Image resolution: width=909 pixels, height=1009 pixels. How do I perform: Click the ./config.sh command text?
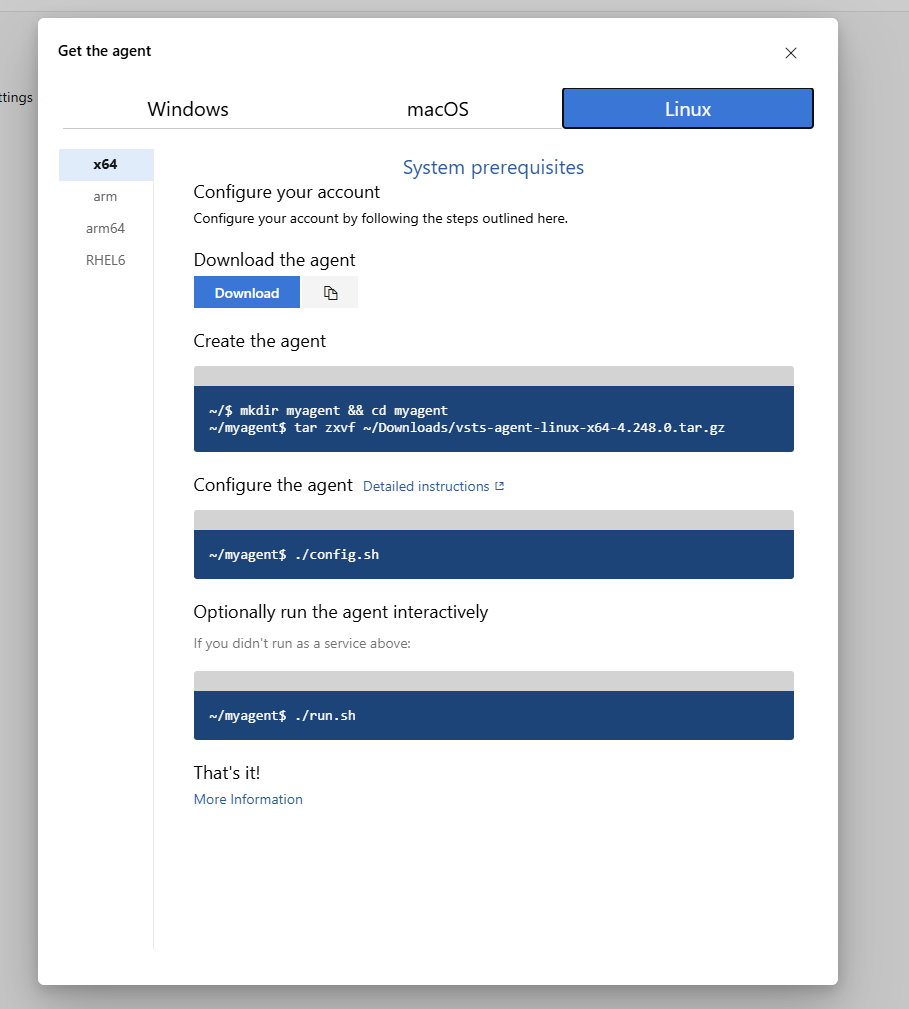click(294, 555)
